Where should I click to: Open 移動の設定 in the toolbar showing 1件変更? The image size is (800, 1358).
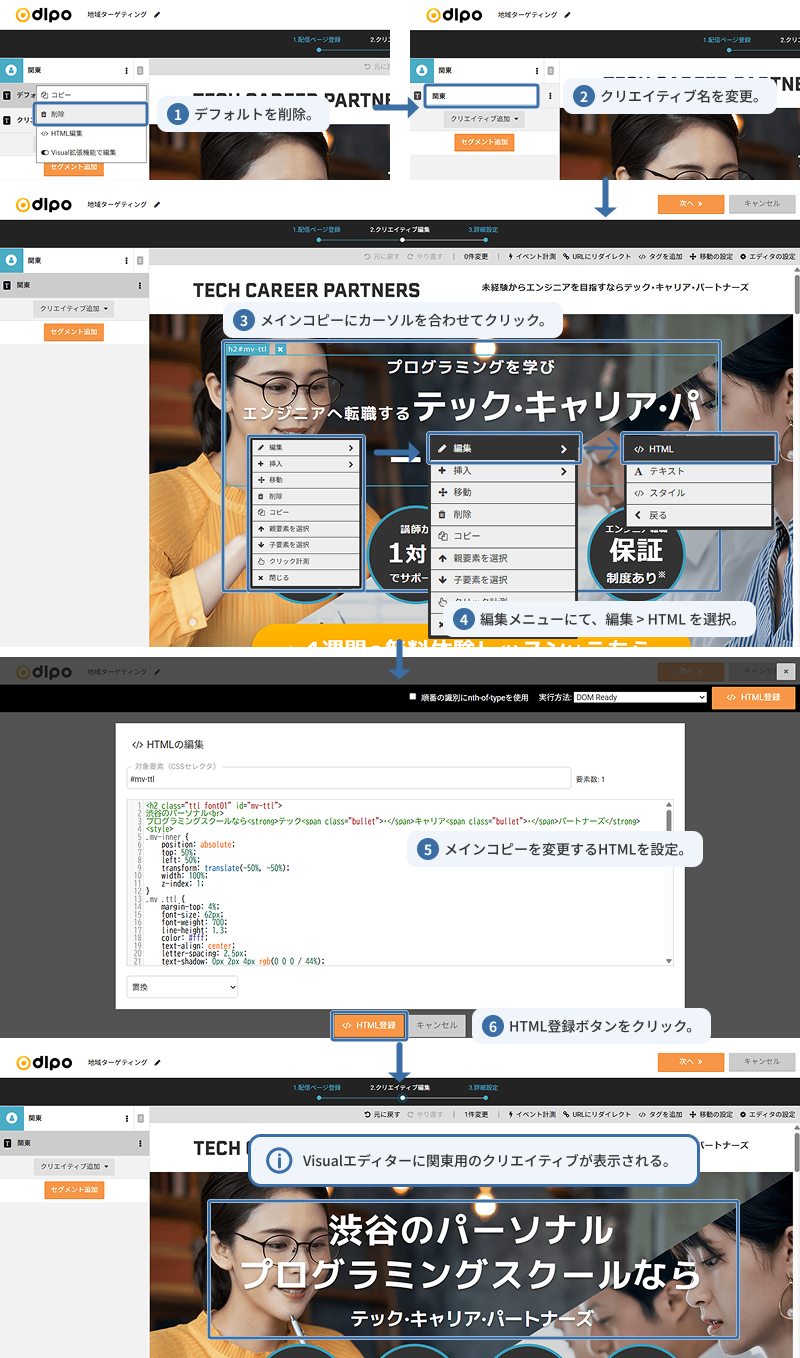(x=711, y=1114)
